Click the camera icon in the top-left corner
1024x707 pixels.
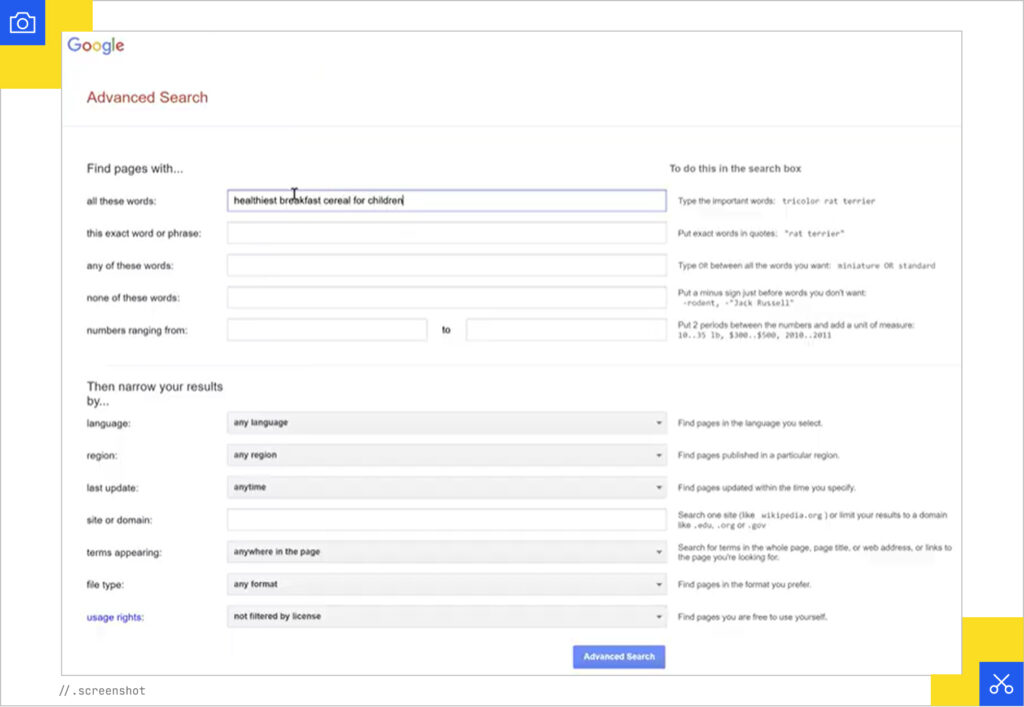click(22, 21)
